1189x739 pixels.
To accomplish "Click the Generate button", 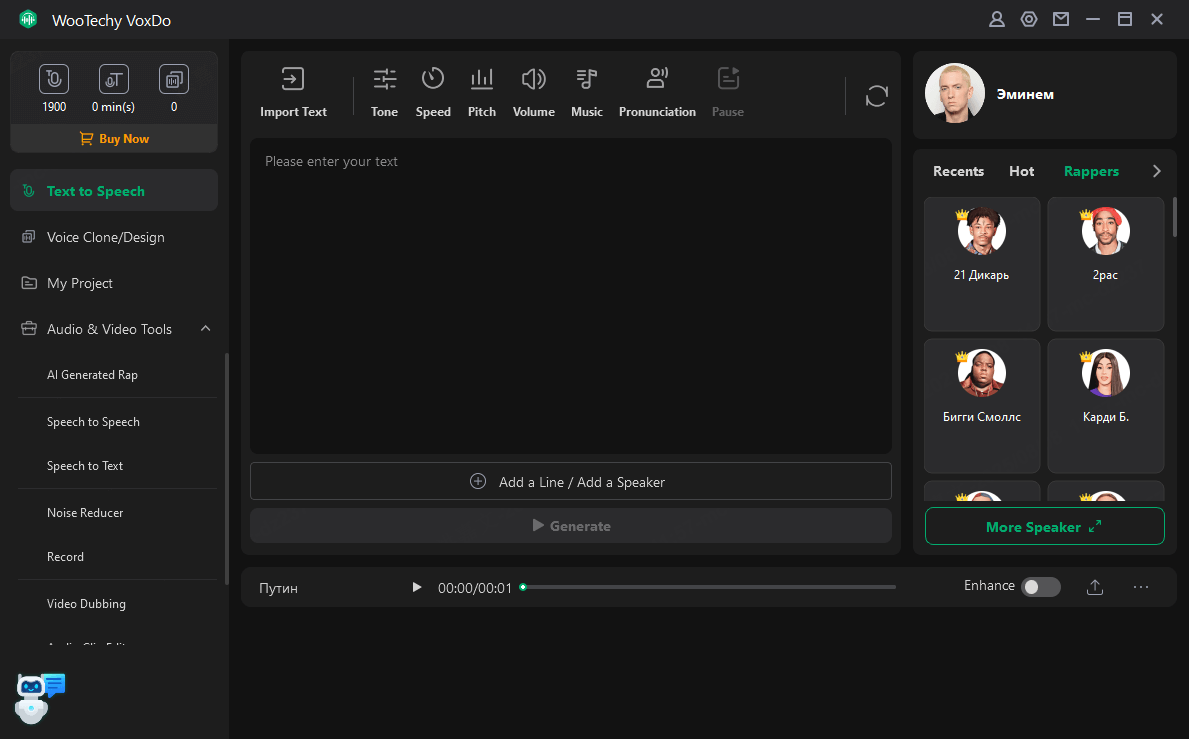I will [570, 525].
